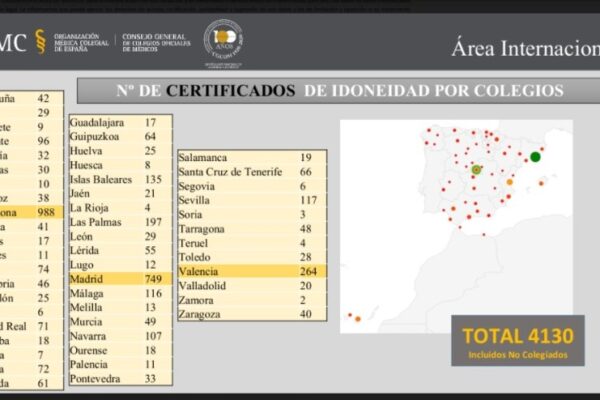Click the Organización Médica Colegial text logo
600x400 pixels.
78,42
